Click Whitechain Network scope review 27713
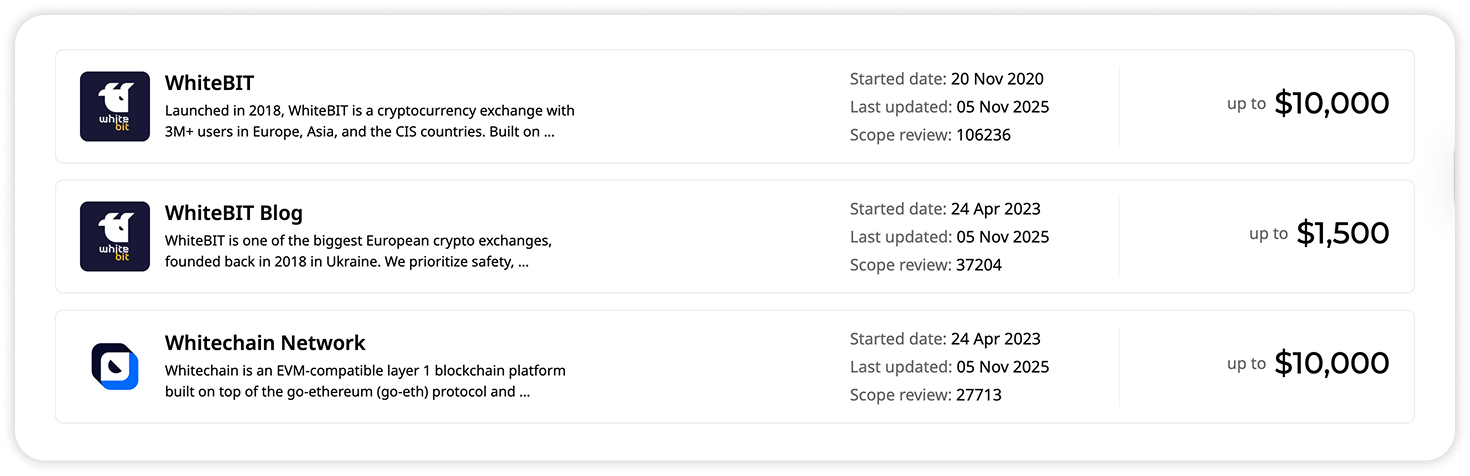This screenshot has width=1470, height=476. coord(977,395)
